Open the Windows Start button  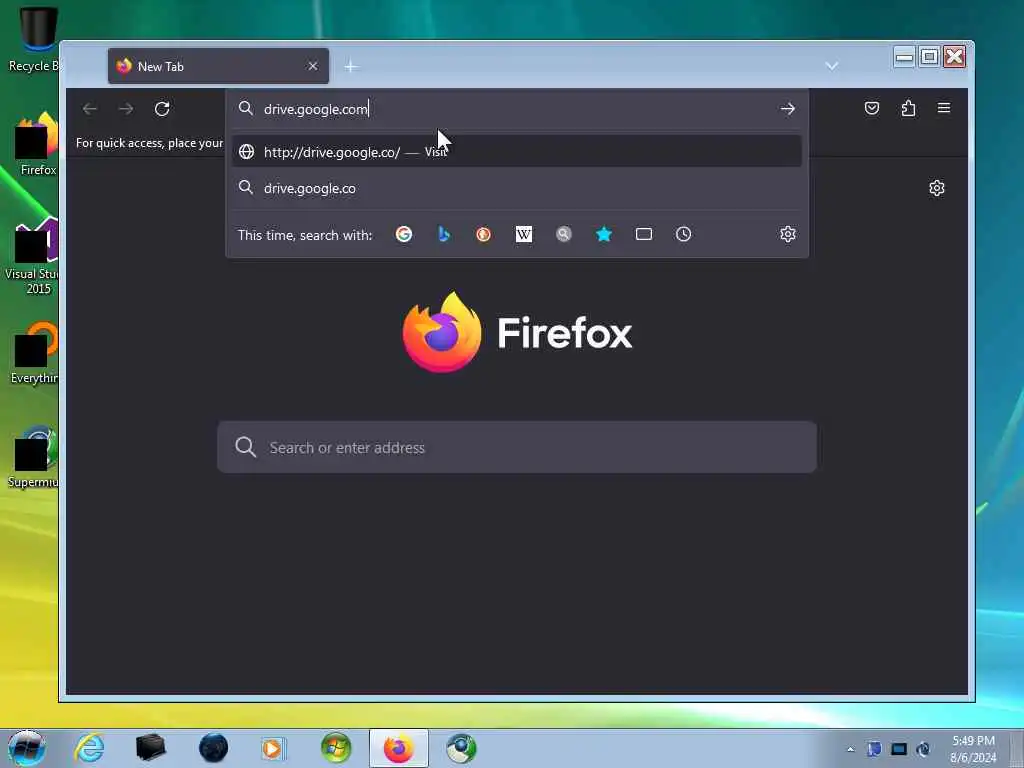coord(26,748)
